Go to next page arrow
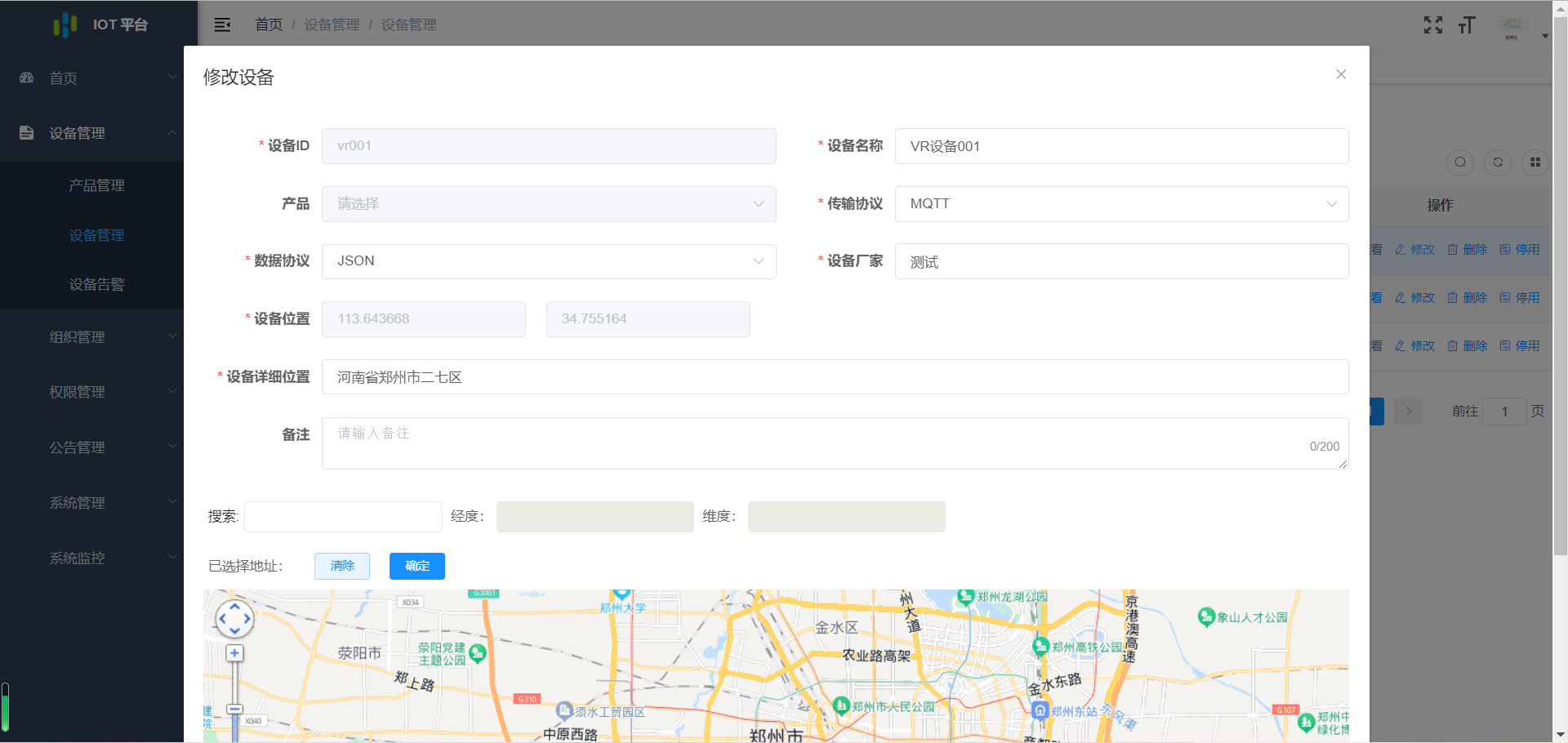Screen dimensions: 1568x743 click(1409, 412)
